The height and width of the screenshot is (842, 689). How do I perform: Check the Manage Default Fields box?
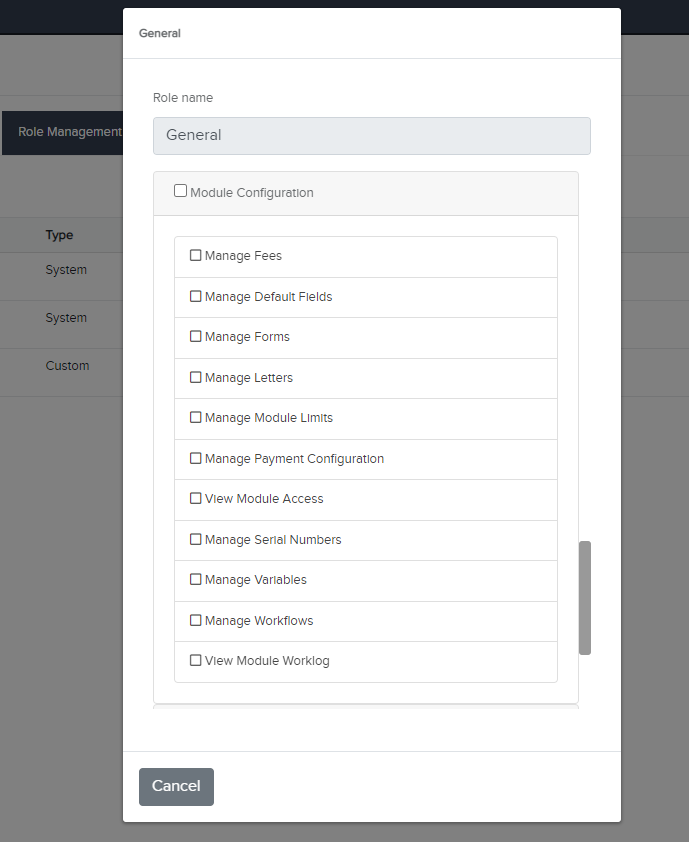click(x=196, y=297)
